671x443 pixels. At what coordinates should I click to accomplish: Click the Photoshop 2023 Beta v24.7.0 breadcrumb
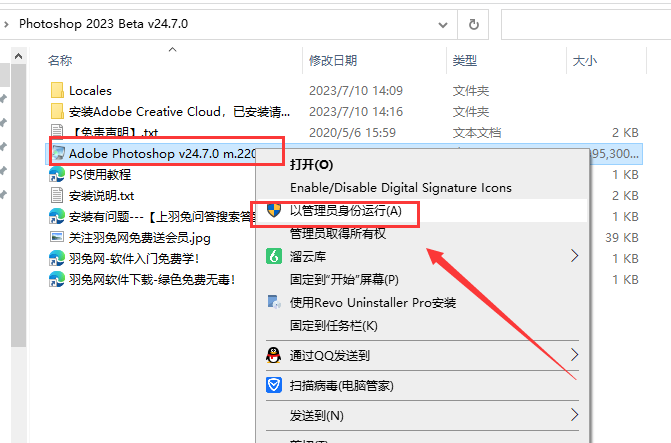[x=104, y=24]
